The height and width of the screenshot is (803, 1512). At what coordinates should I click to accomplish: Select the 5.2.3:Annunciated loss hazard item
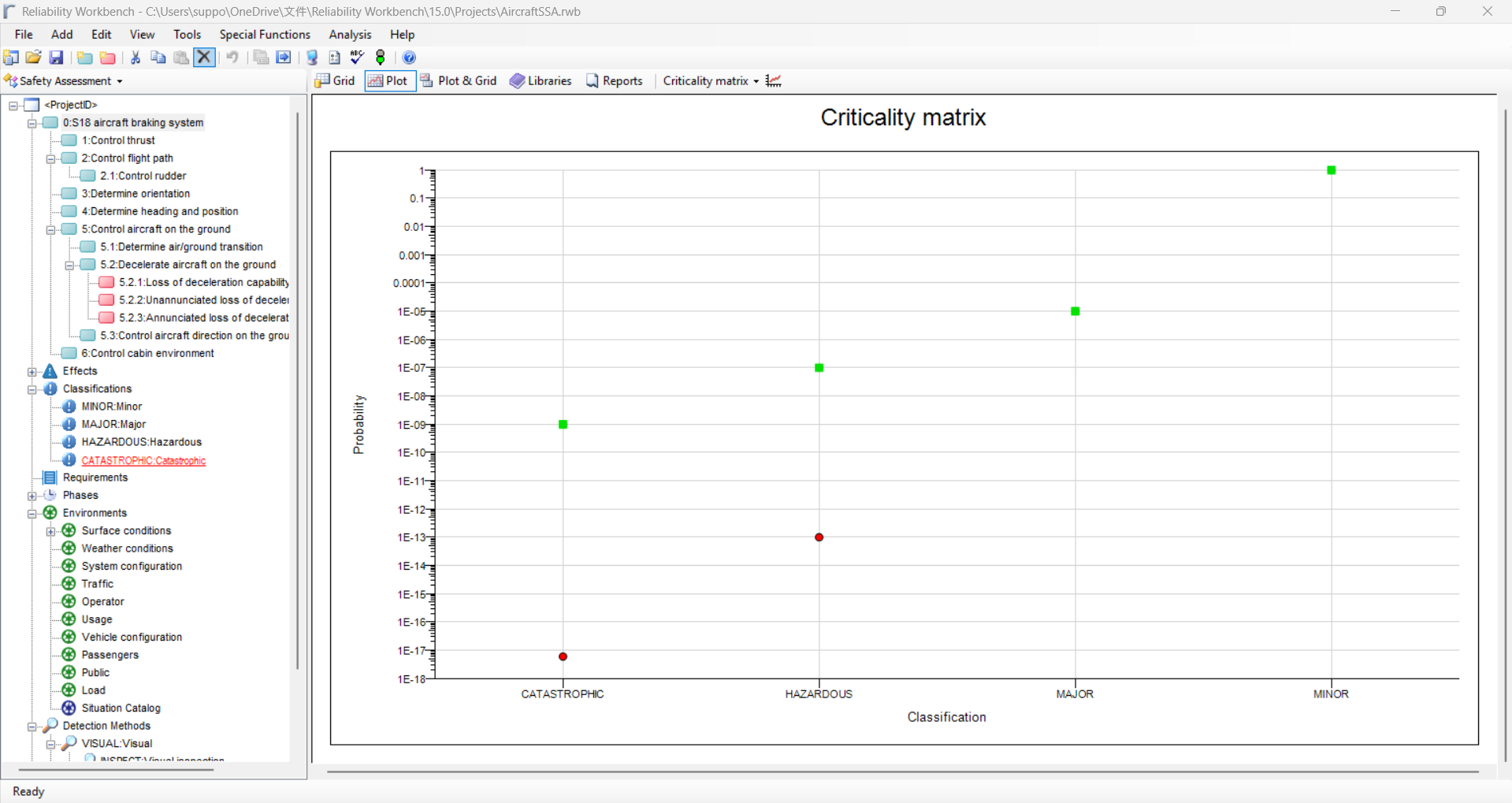point(203,318)
